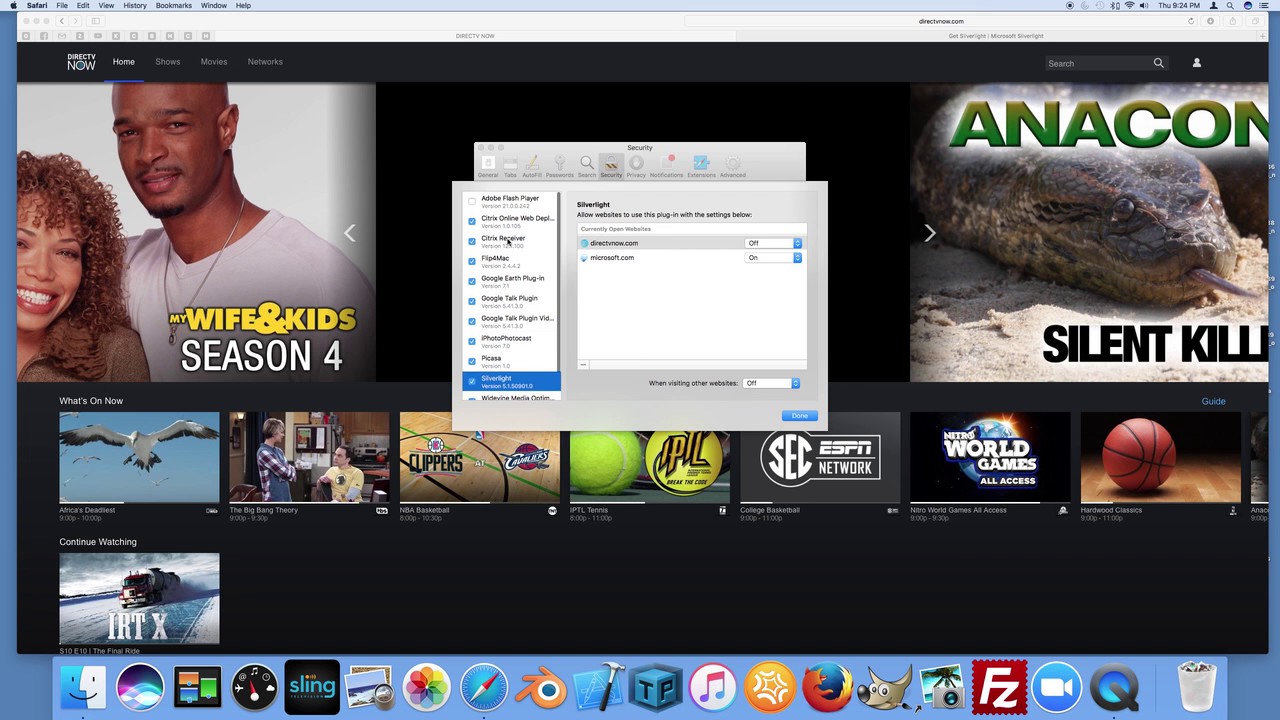Screen dimensions: 1280x720
Task: Launch Blender from the Dock
Action: click(541, 688)
